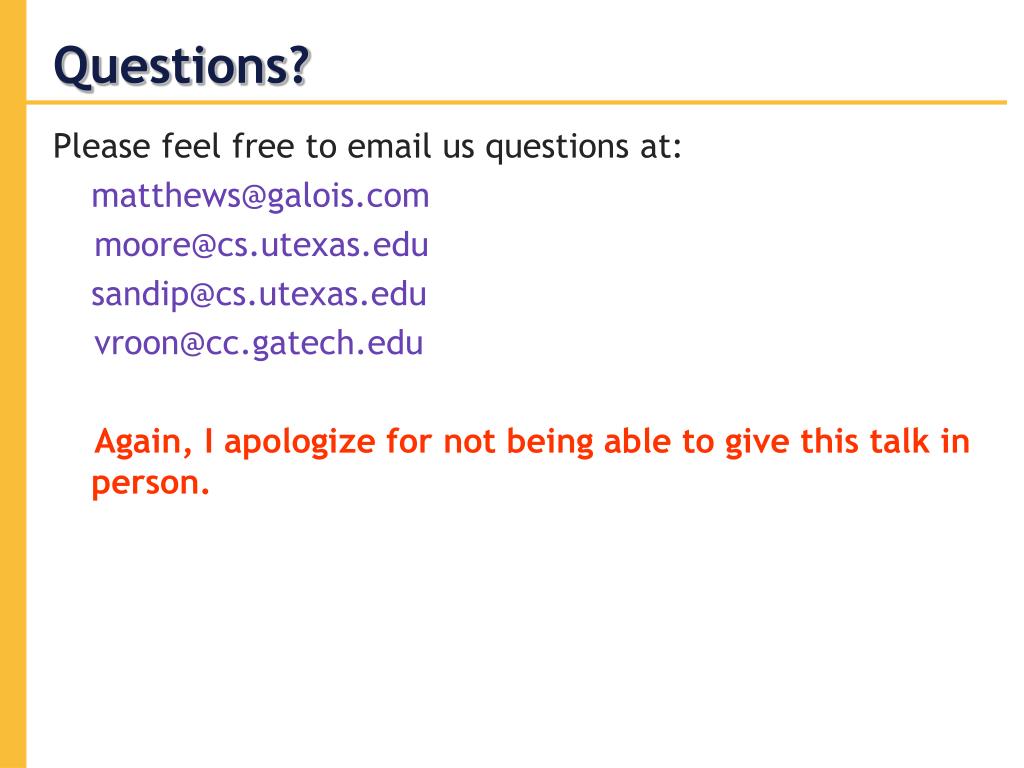Click the yellow vertical sidebar stripe

[13, 384]
